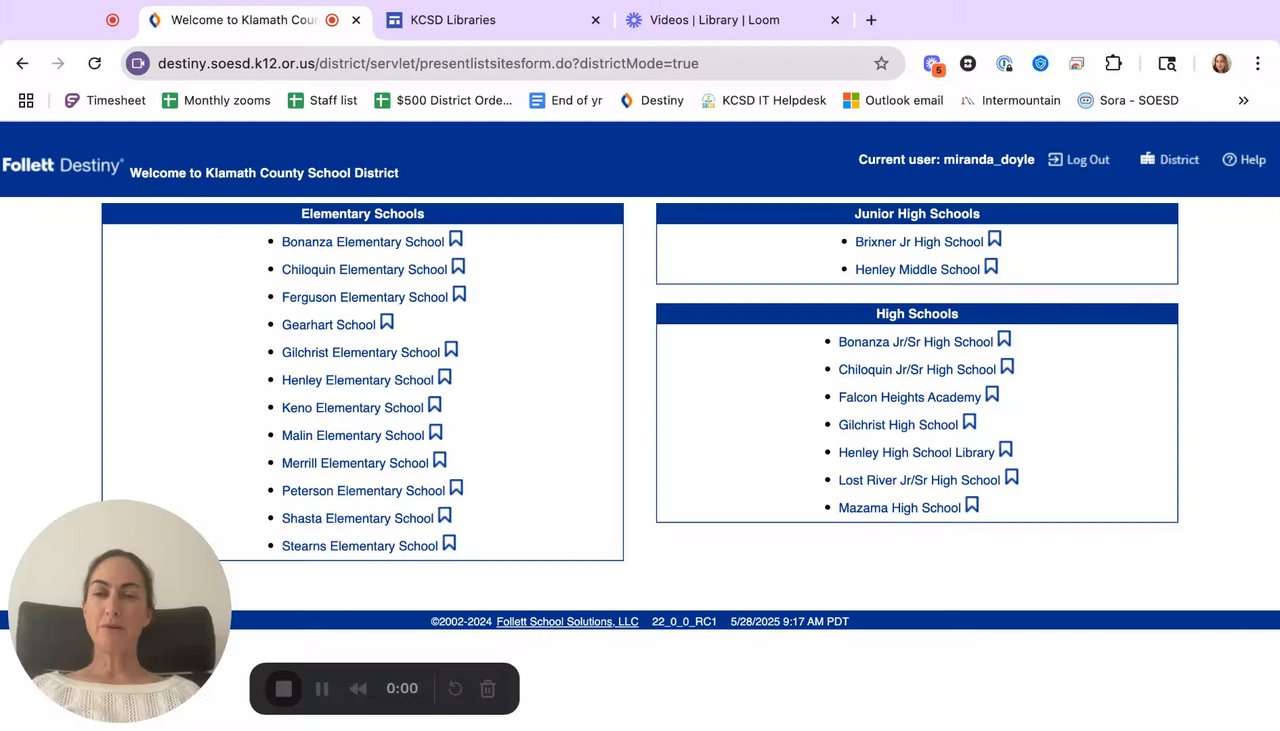Bookmark Chiloquin Jr/Sr High School icon
The height and width of the screenshot is (731, 1280).
[x=1007, y=367]
